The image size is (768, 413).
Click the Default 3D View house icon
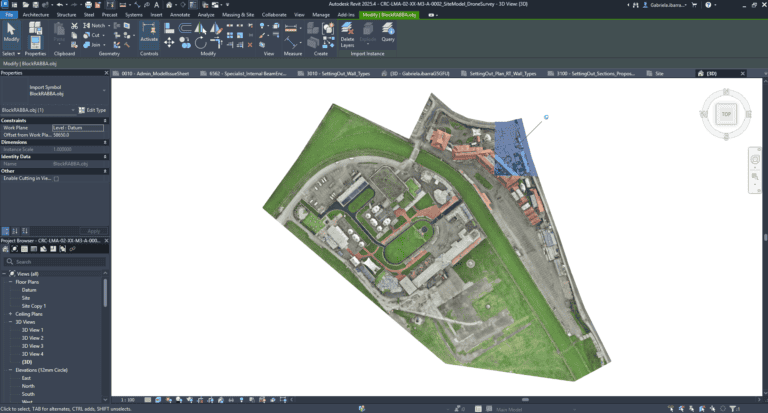click(x=169, y=4)
